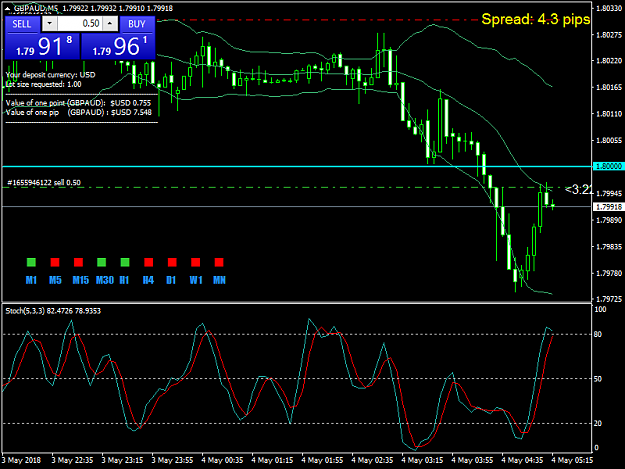
Task: Click 'Your deposit currency: USD' text
Action: point(50,75)
